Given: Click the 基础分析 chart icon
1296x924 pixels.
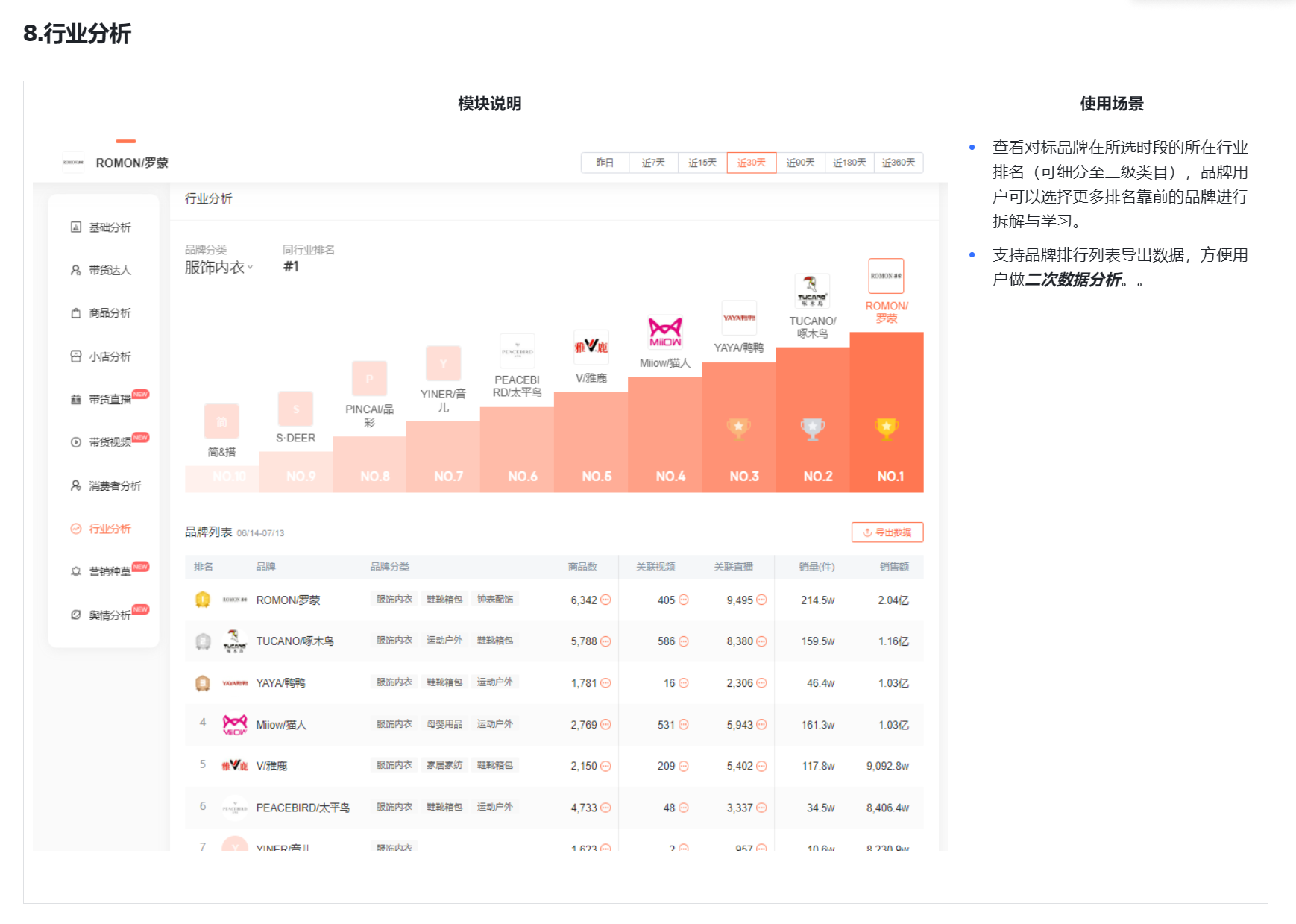Looking at the screenshot, I should point(75,227).
